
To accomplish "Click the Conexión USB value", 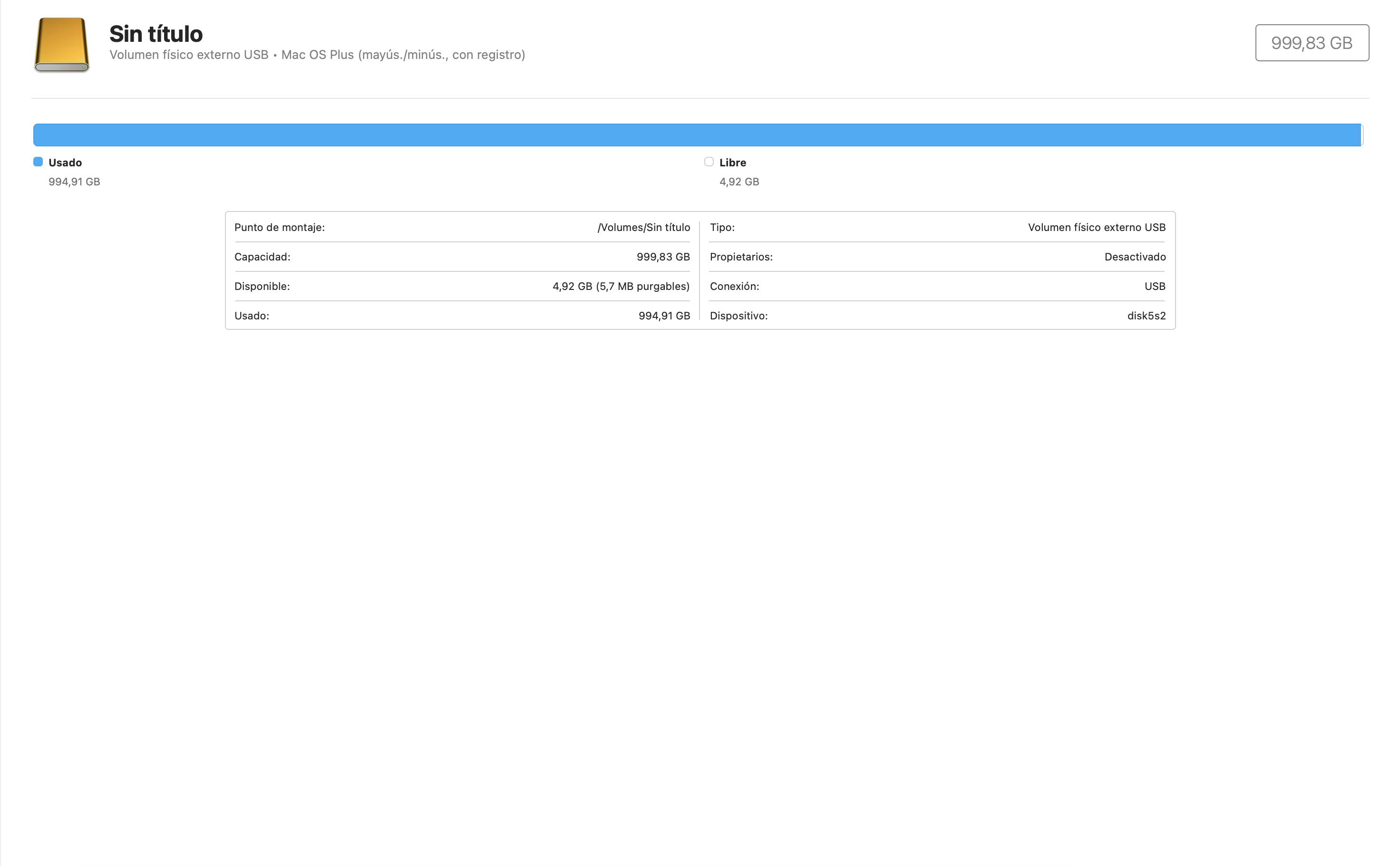I will 1154,287.
